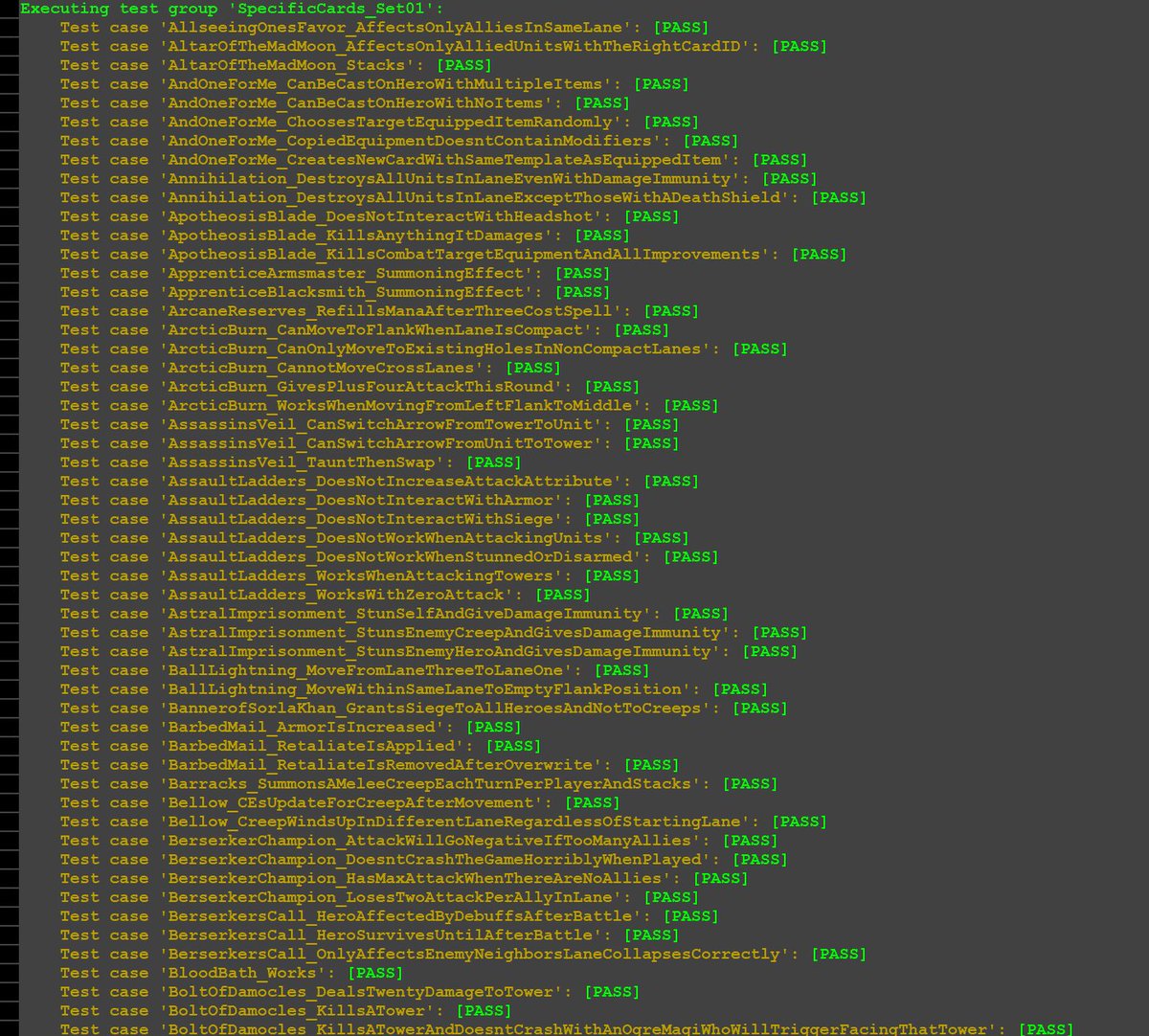
Task: Click 'AstralImprisonment_StunsEnemyCreepAndGivesDamageImmunity' line
Action: 434,632
